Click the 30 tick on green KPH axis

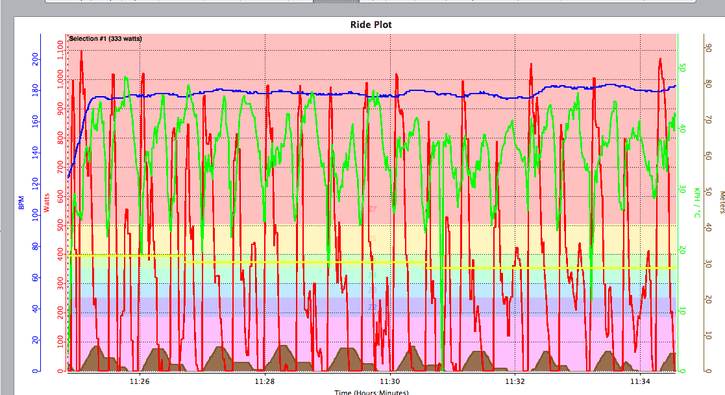682,189
